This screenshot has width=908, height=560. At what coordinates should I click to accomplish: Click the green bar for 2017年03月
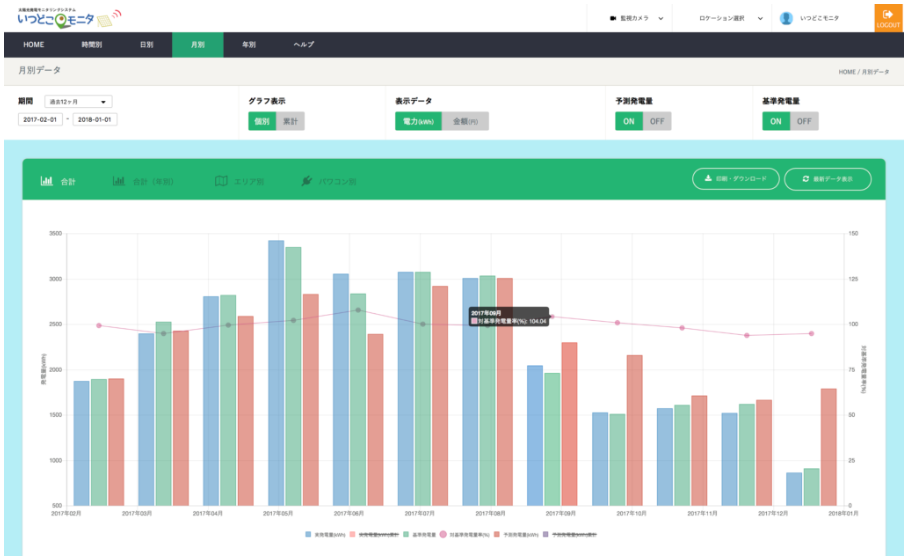point(163,413)
